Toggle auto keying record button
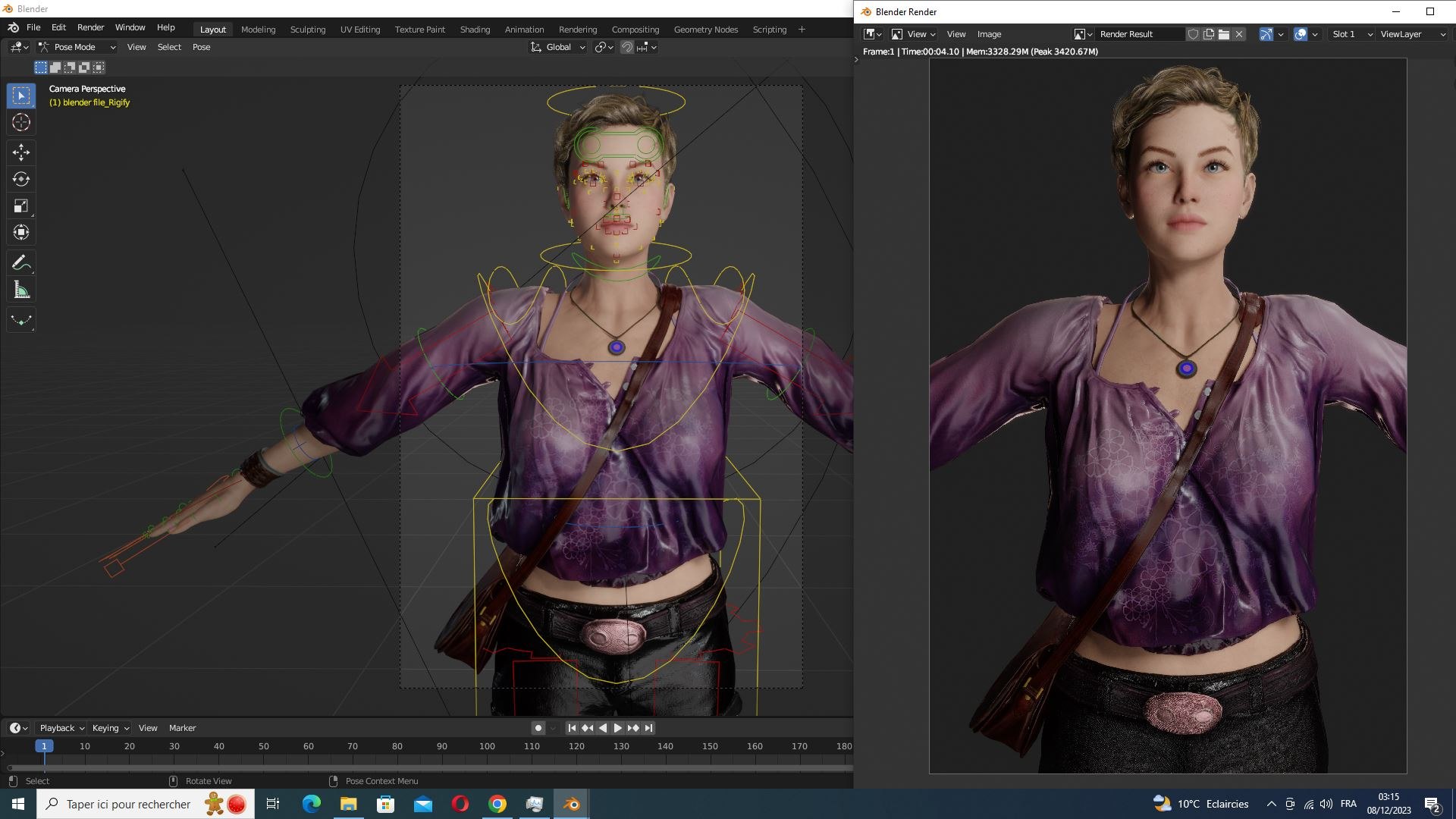This screenshot has width=1456, height=819. tap(538, 728)
